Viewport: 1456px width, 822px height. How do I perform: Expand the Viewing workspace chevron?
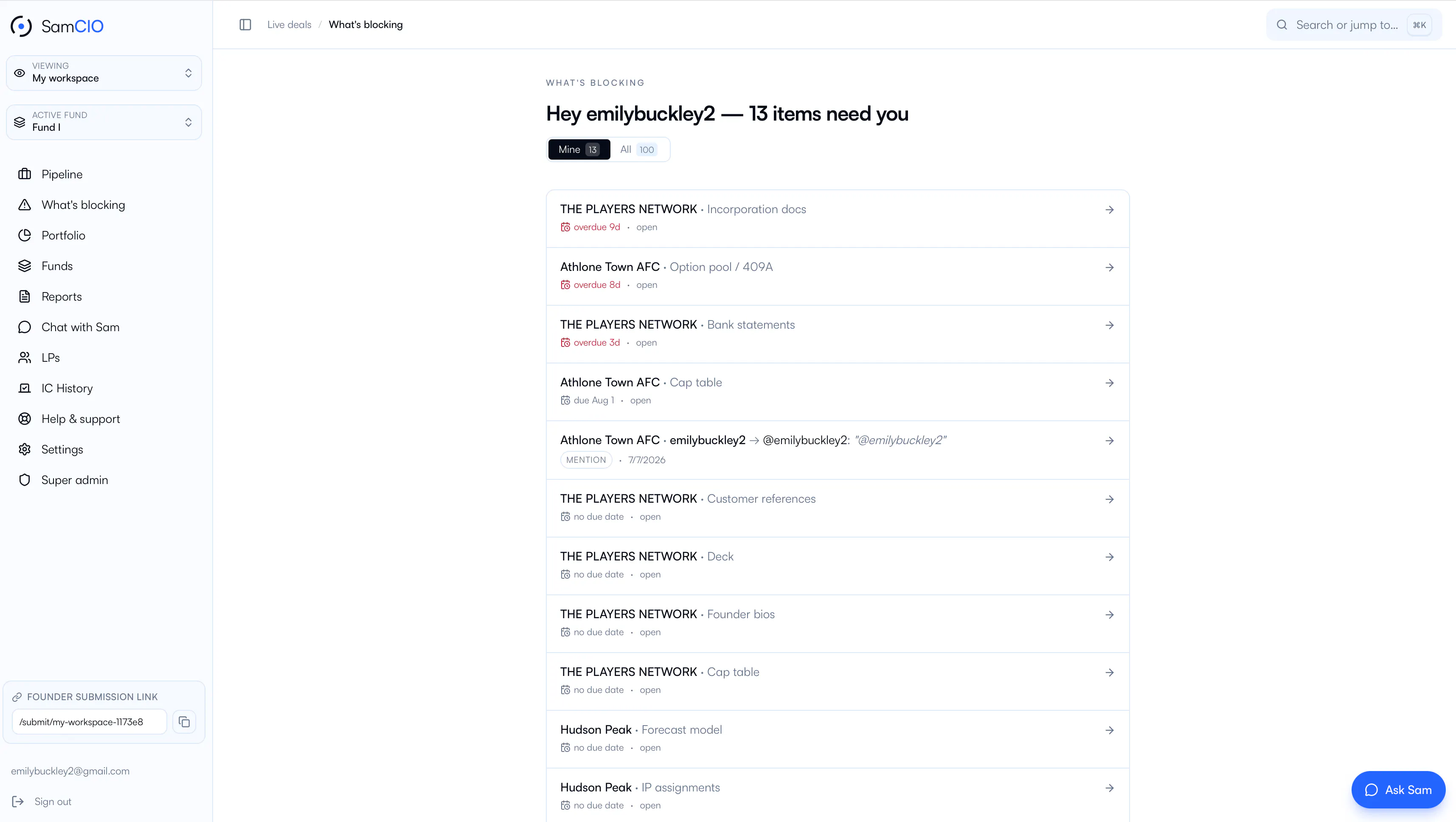188,73
